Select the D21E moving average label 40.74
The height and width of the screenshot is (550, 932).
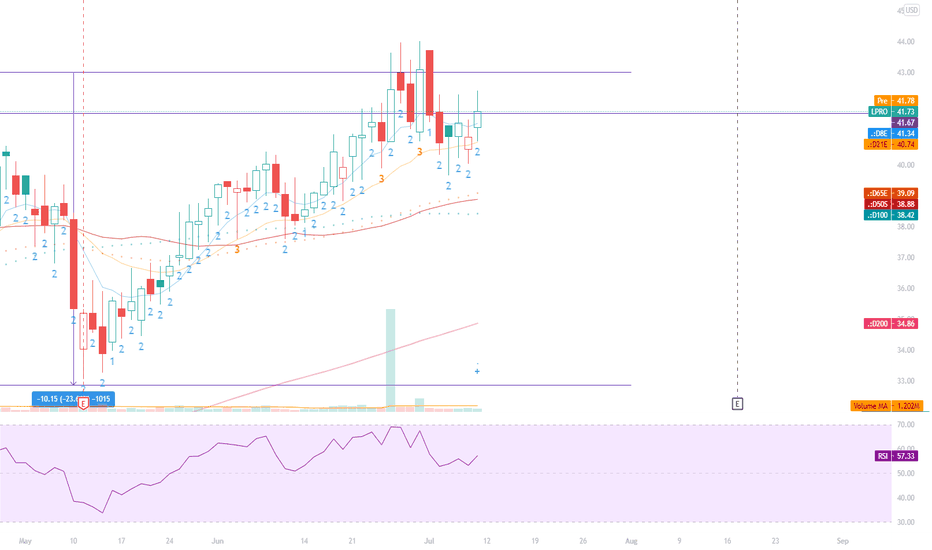tap(891, 144)
